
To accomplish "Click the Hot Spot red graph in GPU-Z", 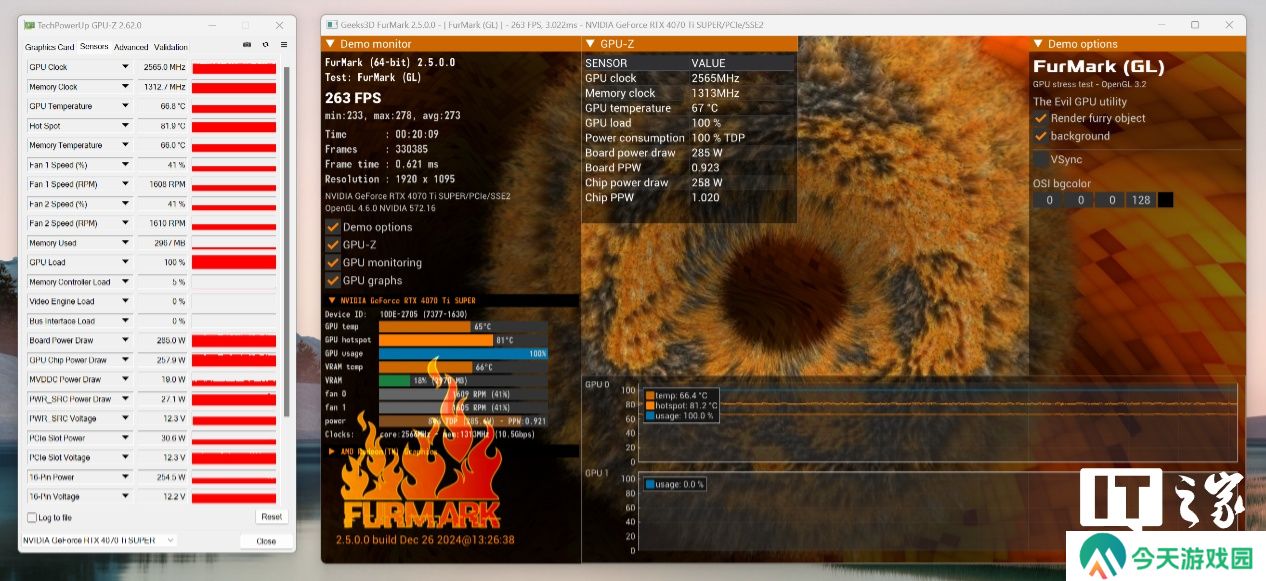I will point(234,126).
